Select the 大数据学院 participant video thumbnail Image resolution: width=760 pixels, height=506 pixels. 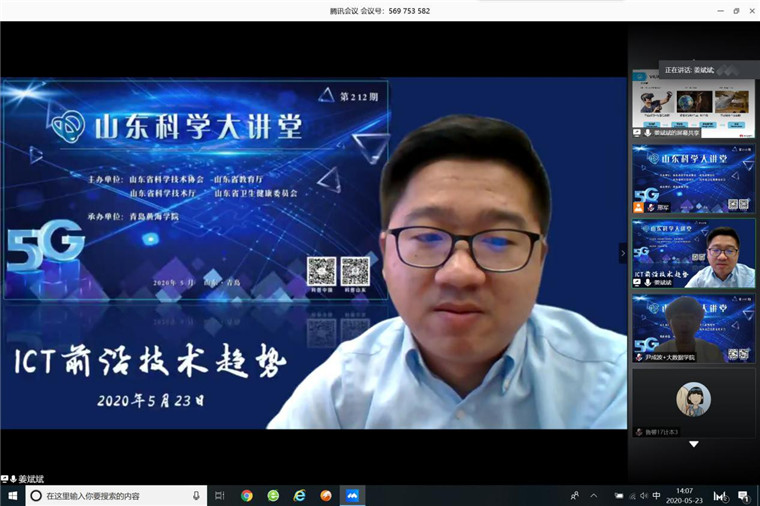click(x=693, y=328)
